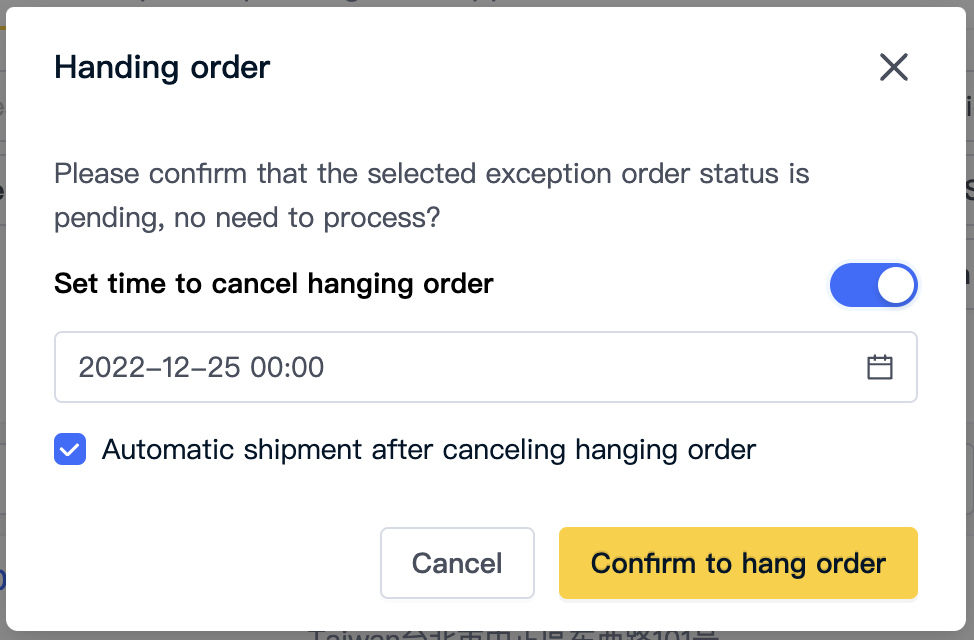Turn off the cancel hanging order timer switch
Image resolution: width=974 pixels, height=640 pixels.
[x=873, y=285]
